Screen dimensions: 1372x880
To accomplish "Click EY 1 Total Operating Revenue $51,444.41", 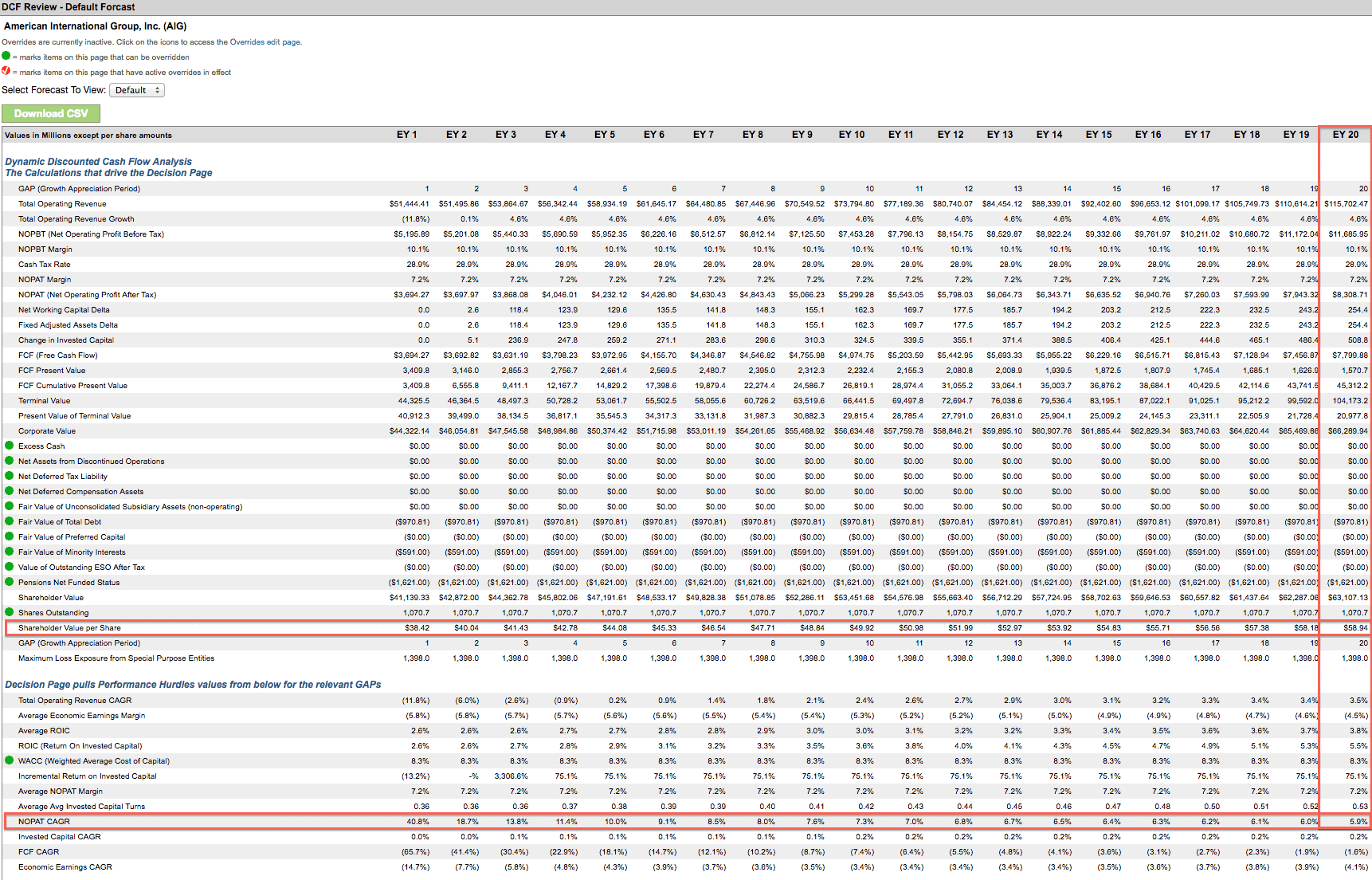I will pos(410,204).
